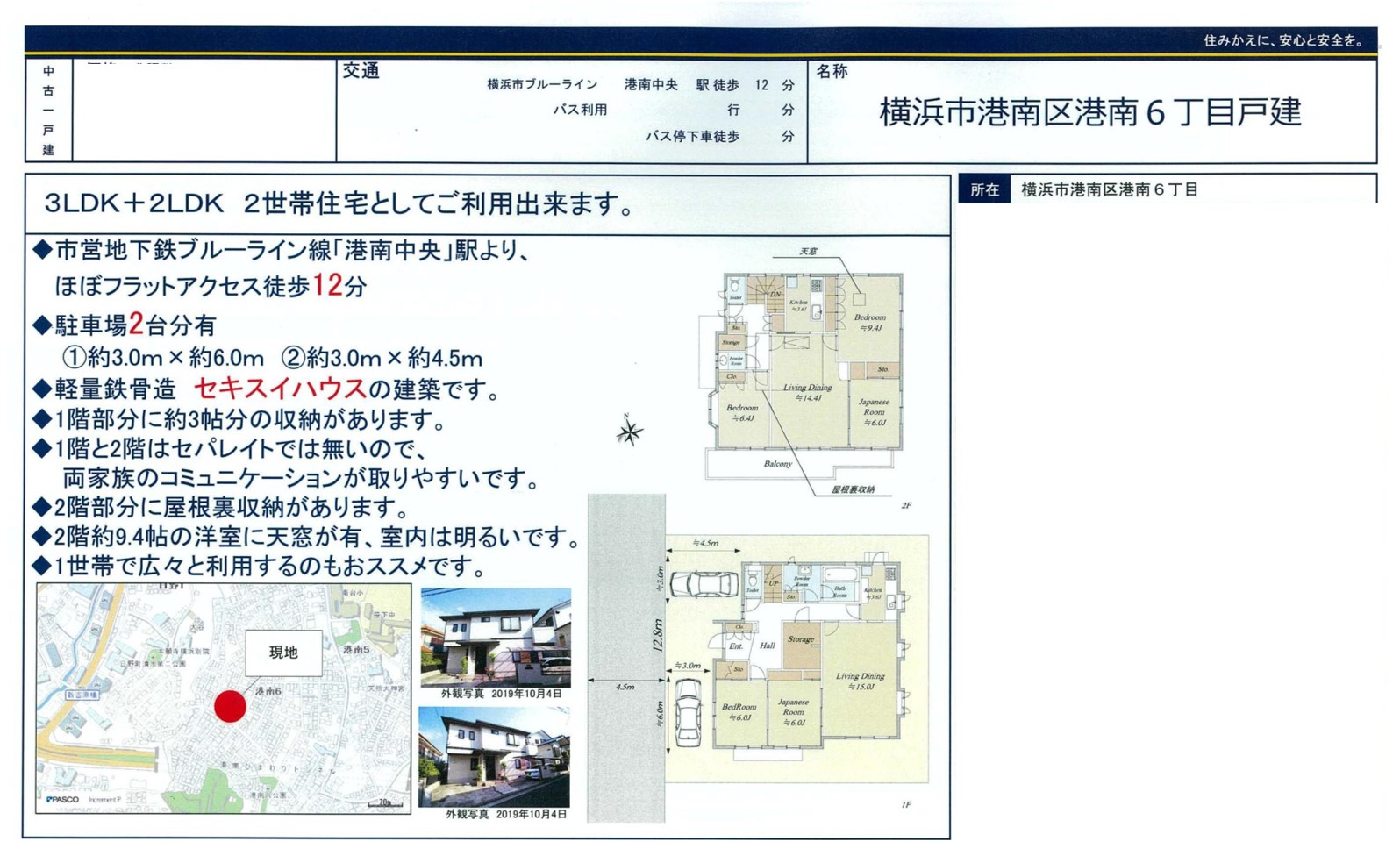Click the 天窓 skylight callout label

(x=808, y=252)
